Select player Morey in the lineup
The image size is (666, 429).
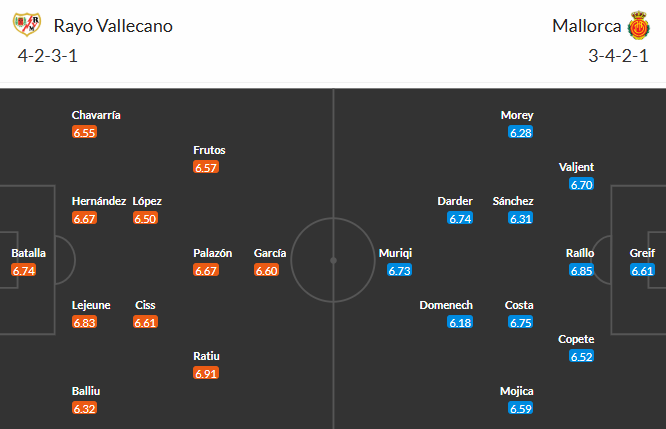coord(517,115)
